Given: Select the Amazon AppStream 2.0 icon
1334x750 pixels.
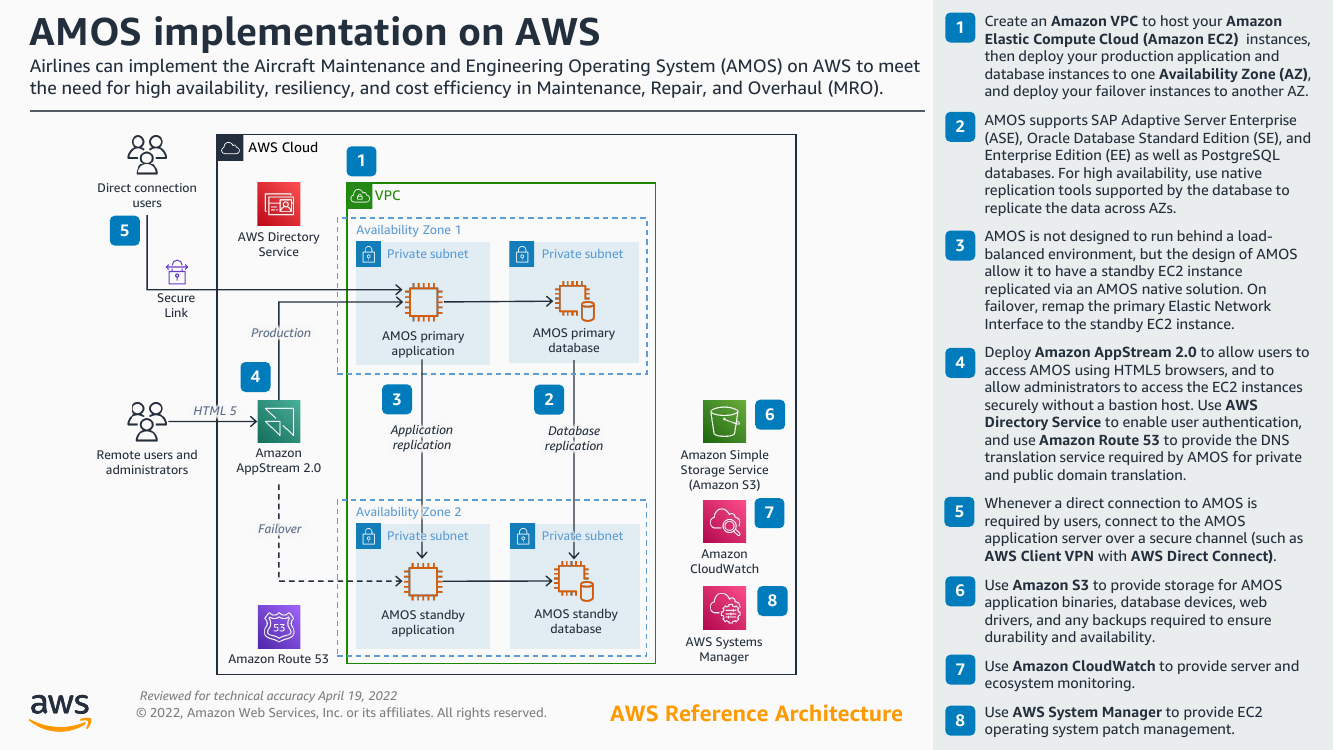Looking at the screenshot, I should click(x=278, y=422).
